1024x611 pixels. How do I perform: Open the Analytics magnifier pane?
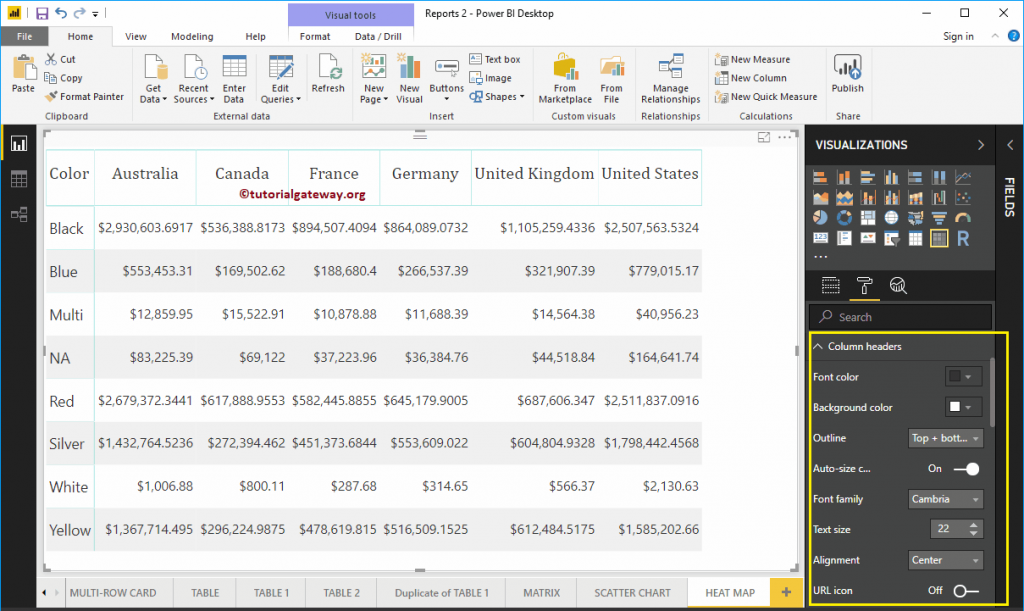point(898,285)
